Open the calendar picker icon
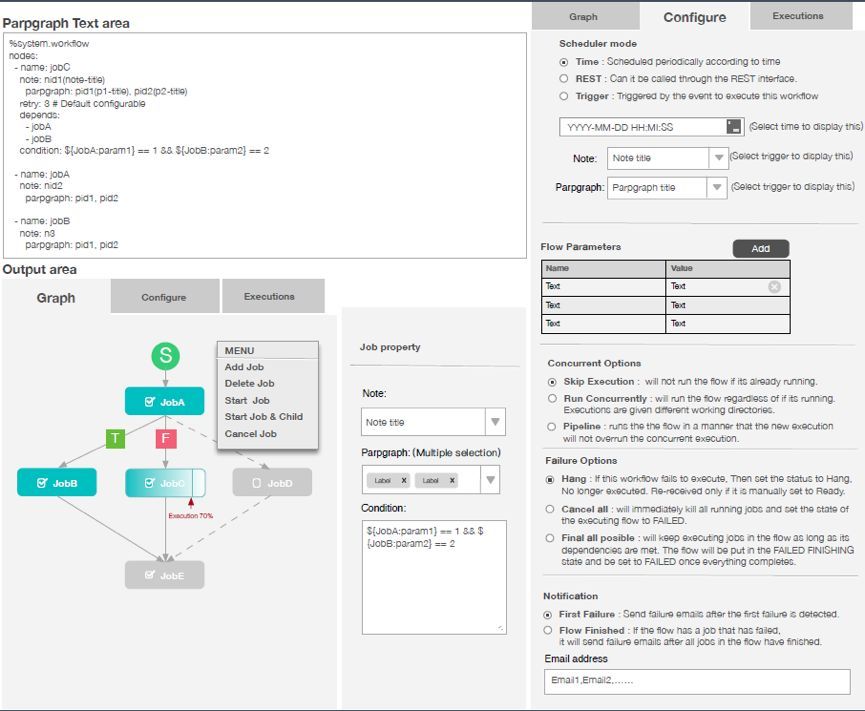Screen dimensions: 865x711 click(734, 127)
